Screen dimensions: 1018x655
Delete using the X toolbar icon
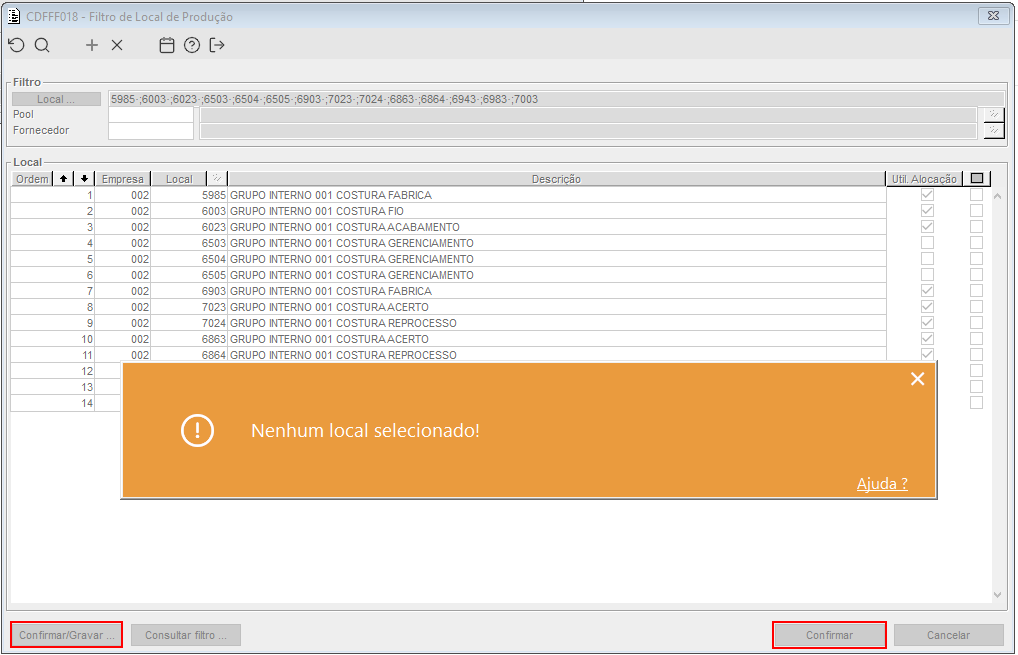(117, 45)
